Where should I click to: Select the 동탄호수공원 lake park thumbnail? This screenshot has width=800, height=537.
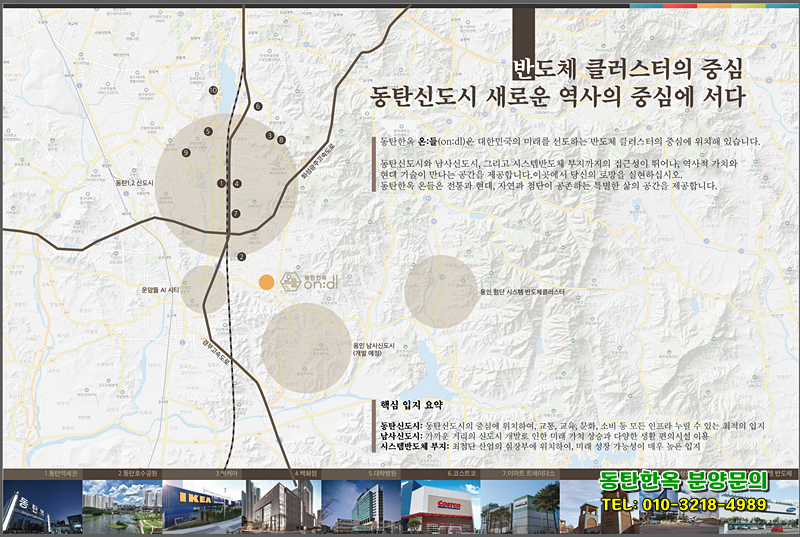122,506
